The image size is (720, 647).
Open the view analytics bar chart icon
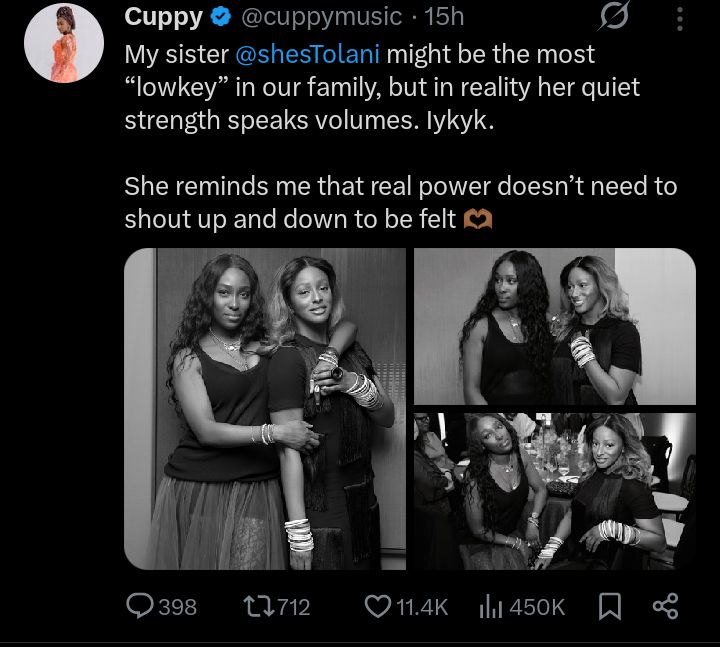(x=490, y=606)
